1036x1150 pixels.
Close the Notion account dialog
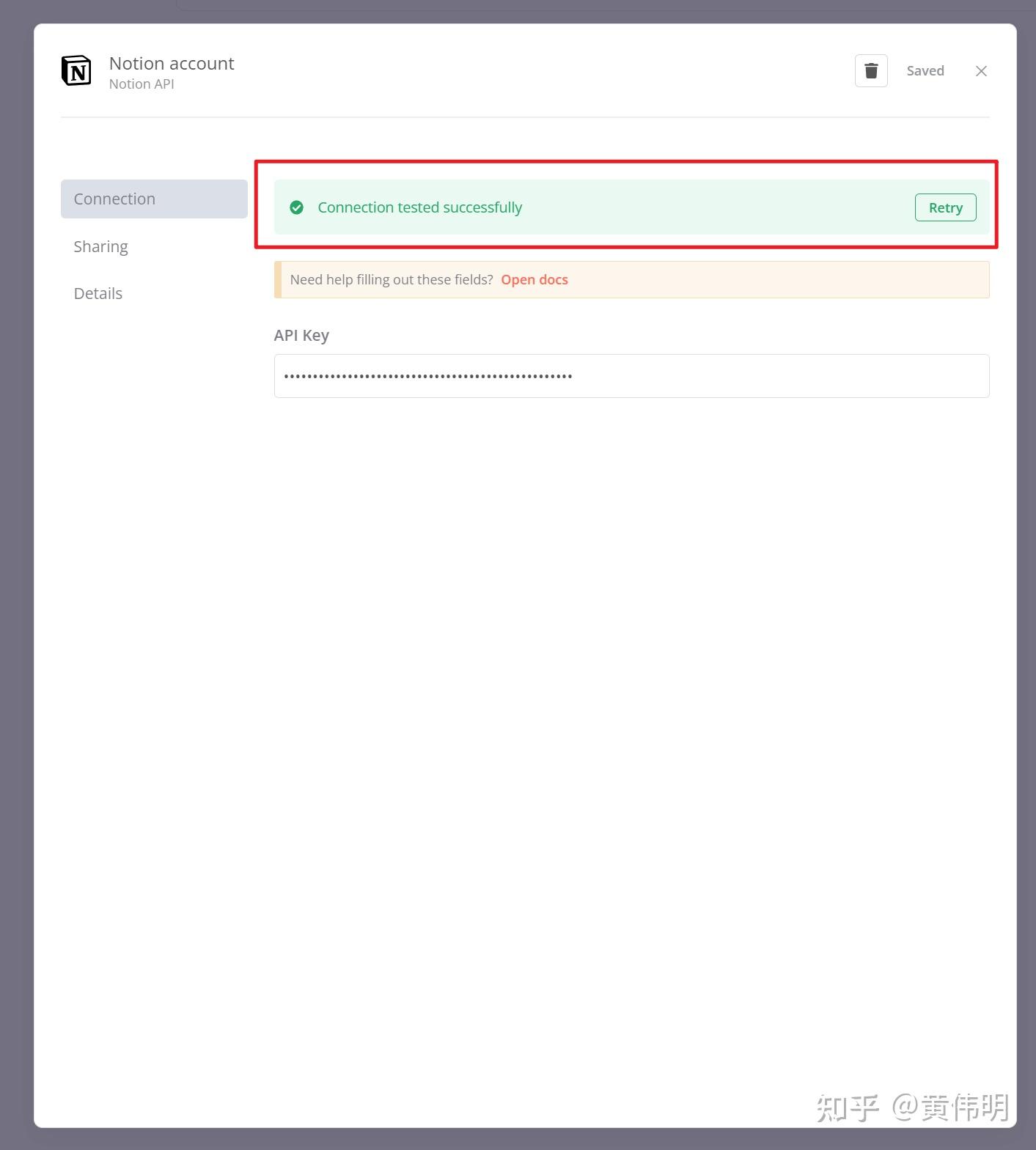(981, 71)
